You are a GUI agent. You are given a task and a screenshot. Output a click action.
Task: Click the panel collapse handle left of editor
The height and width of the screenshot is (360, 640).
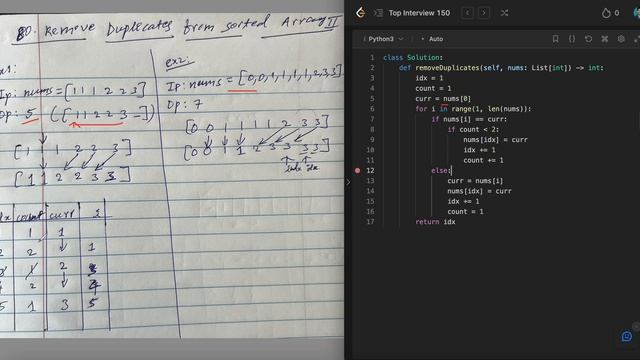click(x=348, y=182)
